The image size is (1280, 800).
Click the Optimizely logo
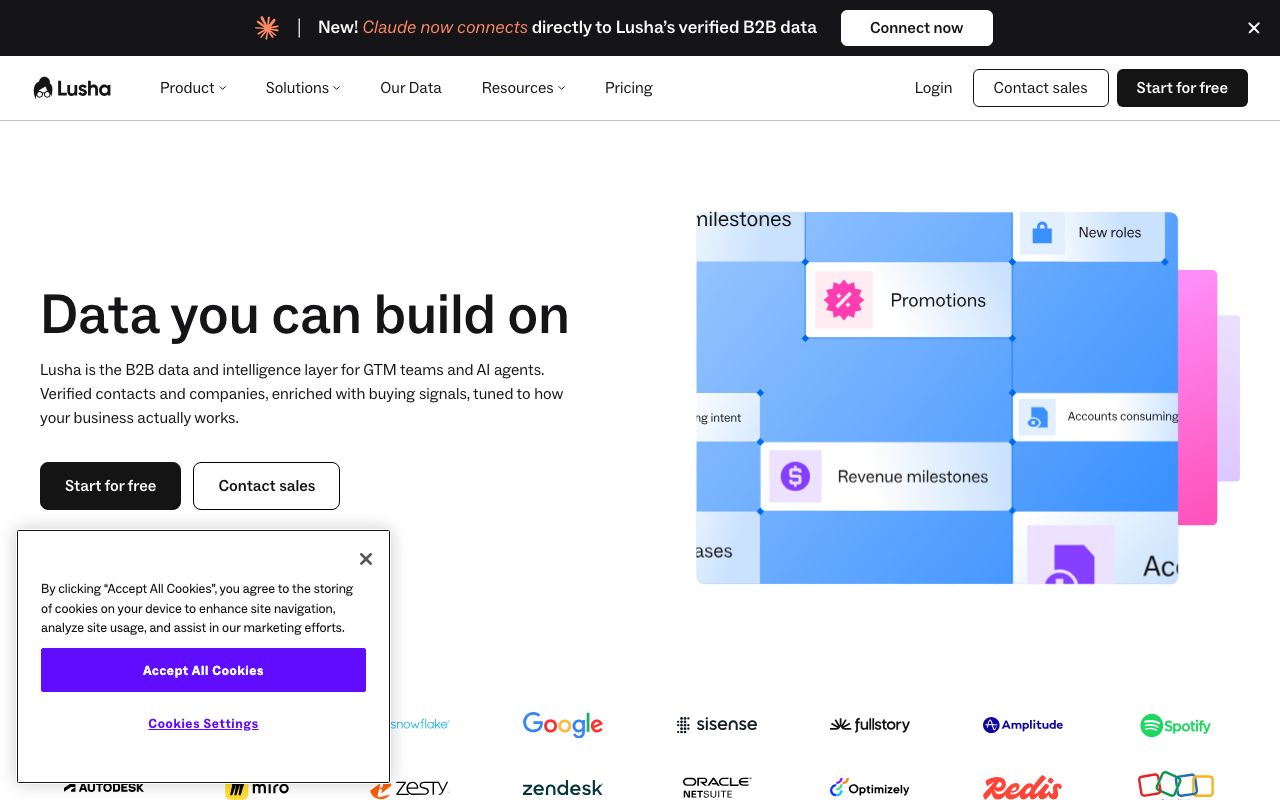(x=870, y=788)
